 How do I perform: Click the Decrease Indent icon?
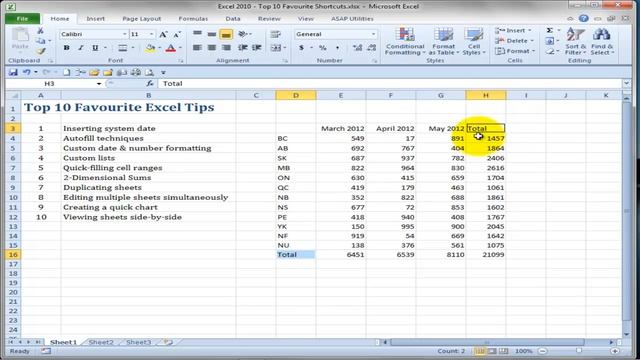click(x=243, y=48)
